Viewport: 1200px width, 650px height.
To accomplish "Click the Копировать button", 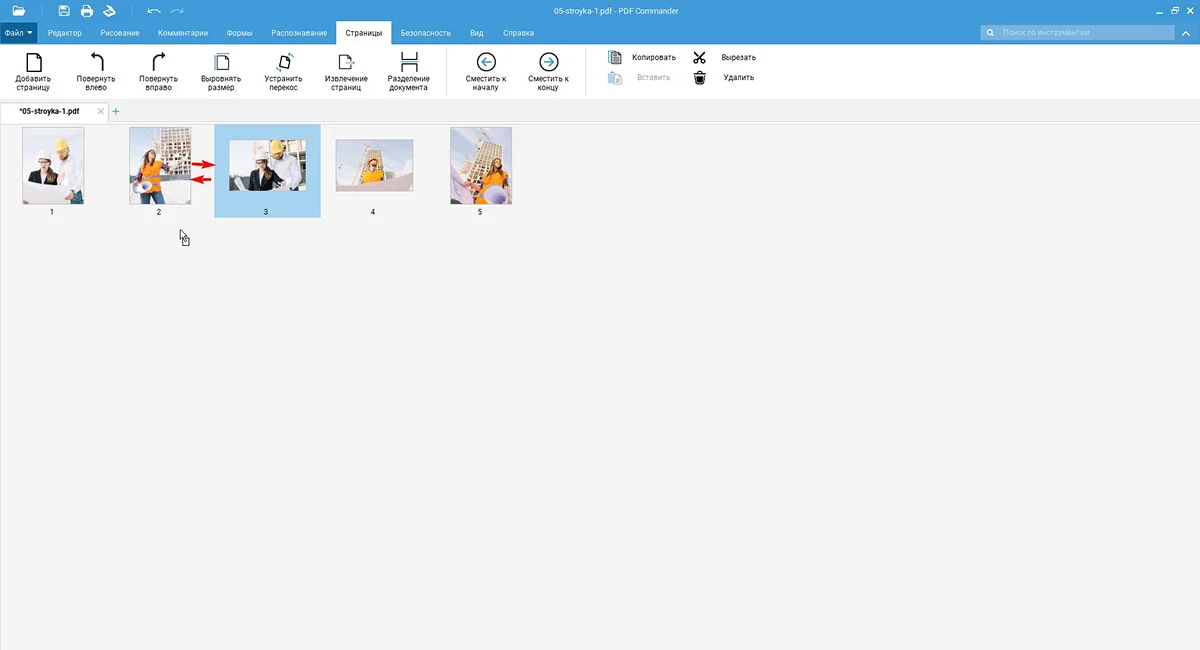I will coord(643,58).
